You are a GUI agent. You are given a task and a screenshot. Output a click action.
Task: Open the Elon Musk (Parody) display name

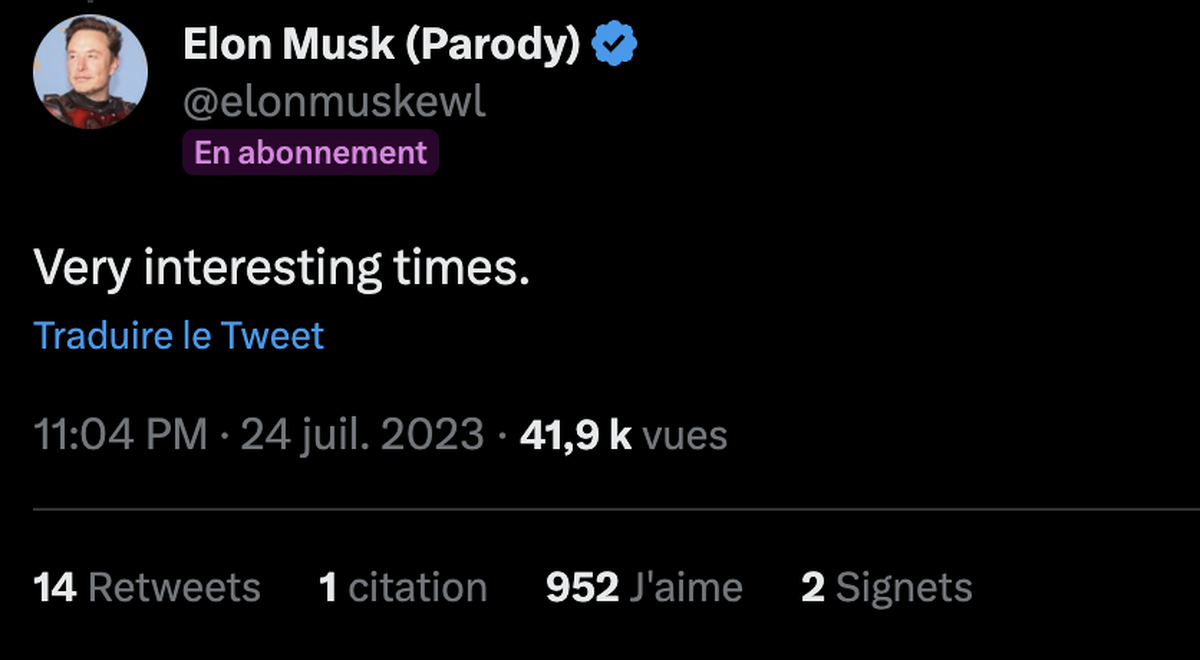(381, 45)
